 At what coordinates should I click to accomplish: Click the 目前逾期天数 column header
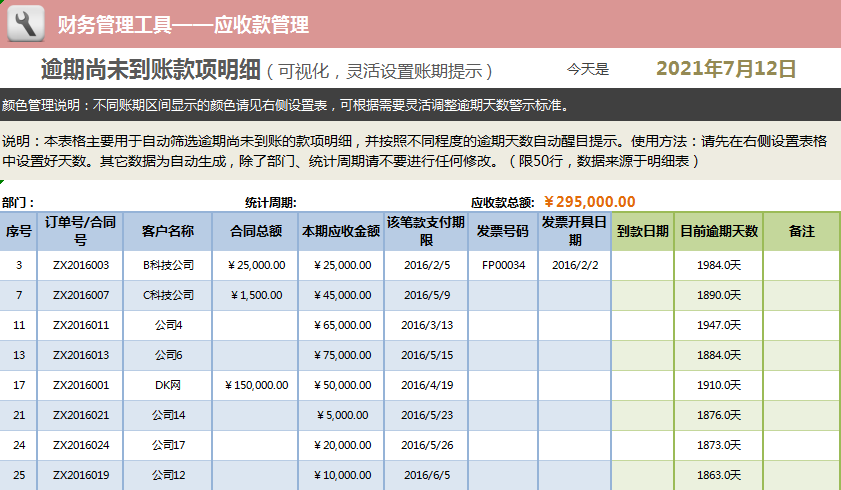719,231
